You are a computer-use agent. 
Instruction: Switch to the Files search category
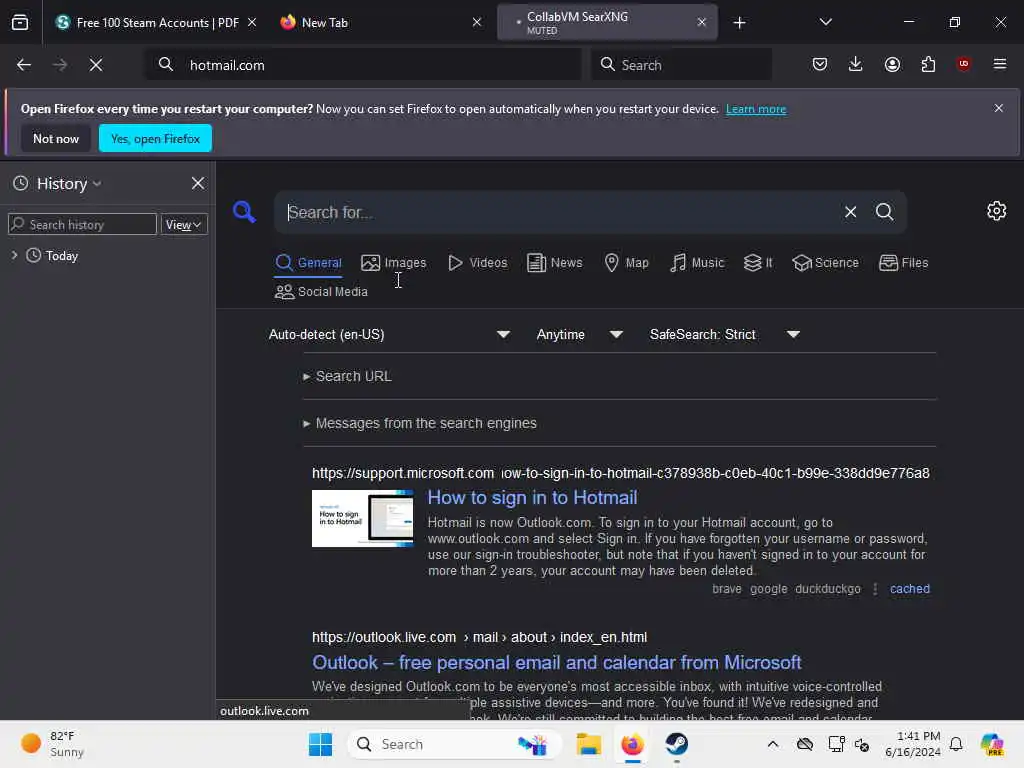coord(904,263)
